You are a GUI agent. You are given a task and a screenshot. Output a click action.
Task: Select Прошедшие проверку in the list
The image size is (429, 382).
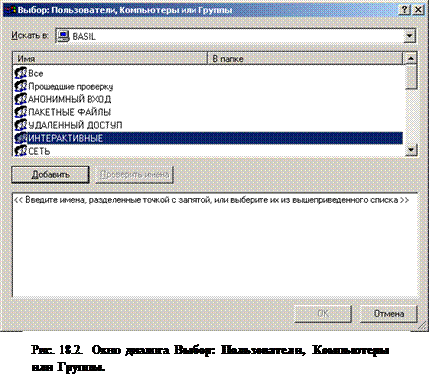(x=208, y=86)
